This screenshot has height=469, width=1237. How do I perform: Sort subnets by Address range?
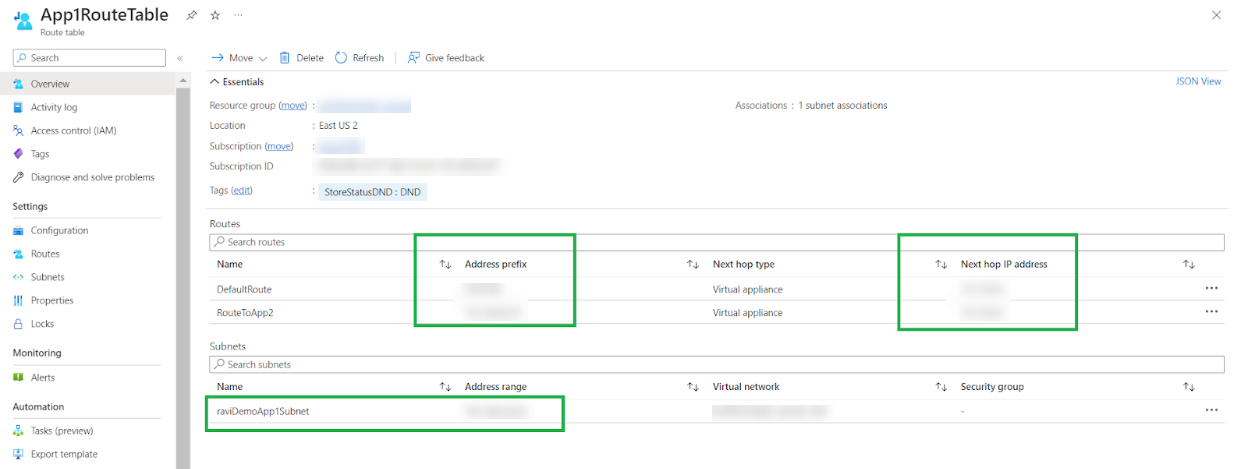[692, 387]
